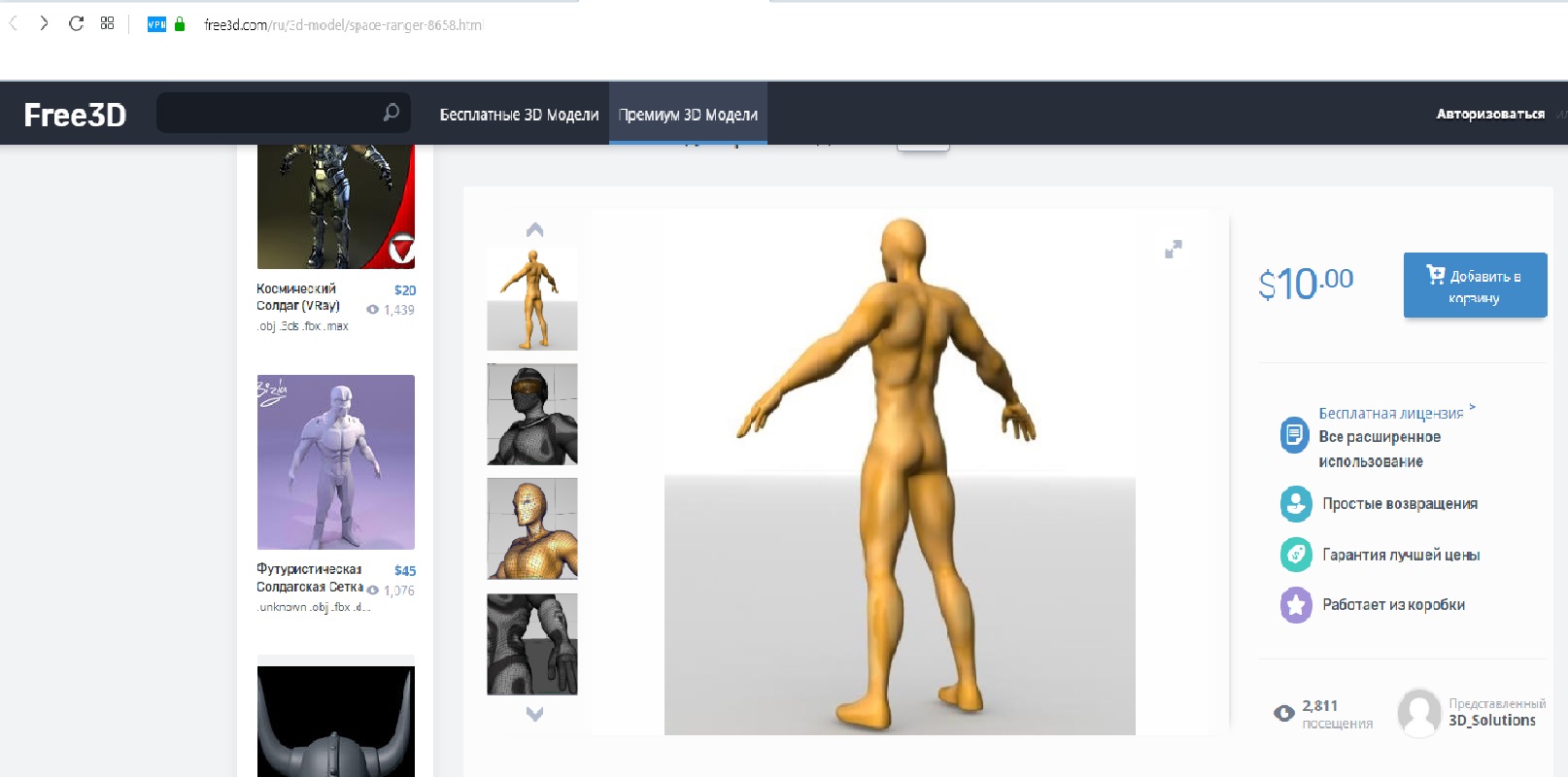Click the Добавить в корзину button
This screenshot has height=777, width=1568.
[x=1475, y=286]
